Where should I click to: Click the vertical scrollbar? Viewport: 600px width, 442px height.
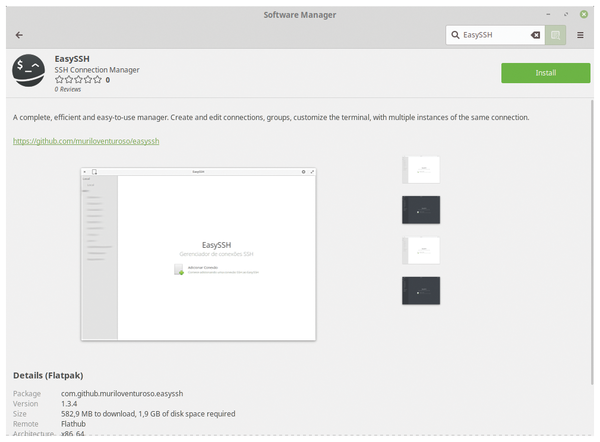592,241
